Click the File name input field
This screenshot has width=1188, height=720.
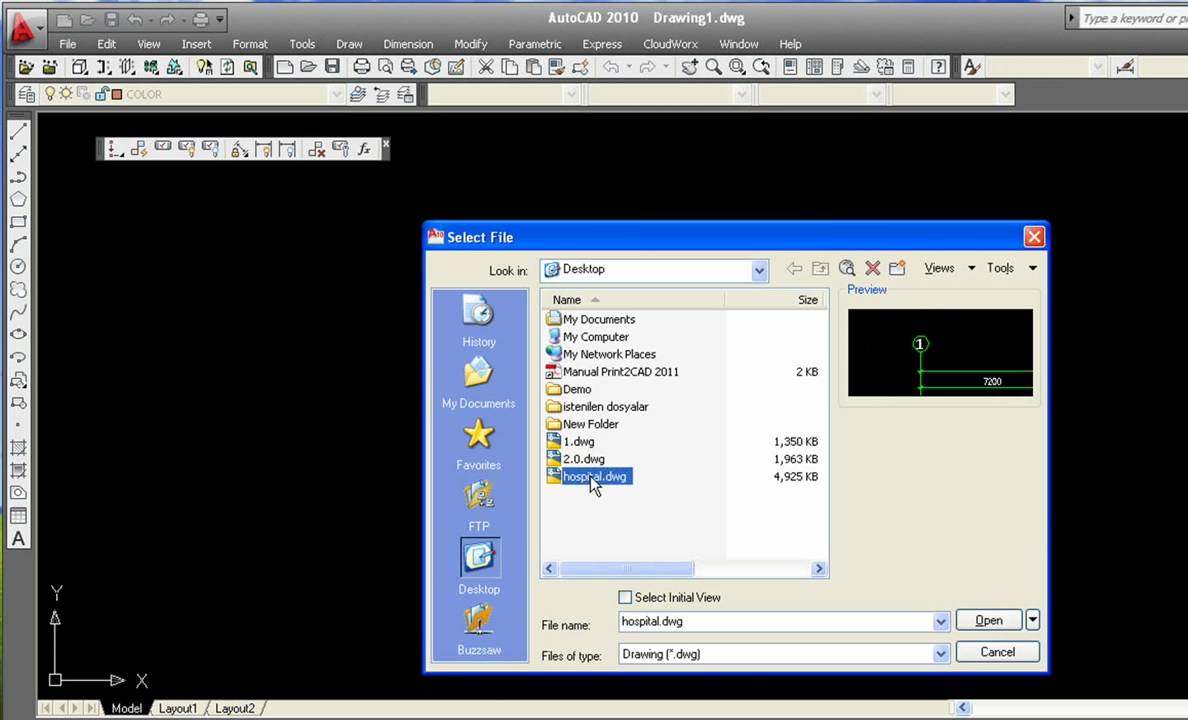(776, 621)
